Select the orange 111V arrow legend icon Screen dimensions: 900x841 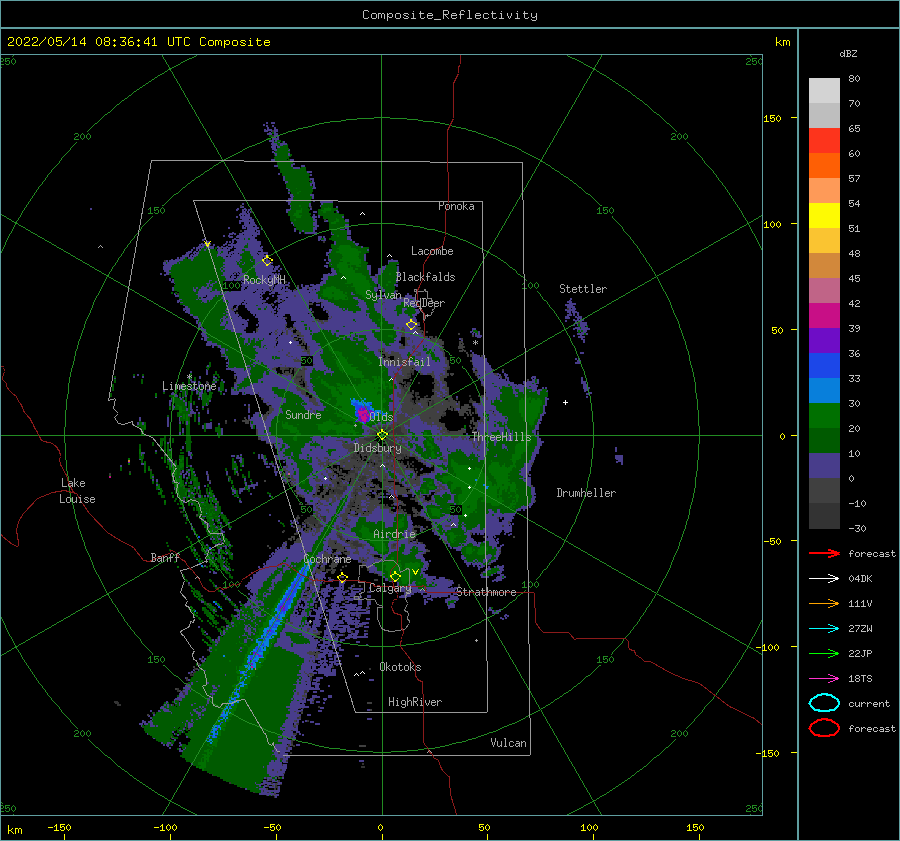click(x=824, y=603)
